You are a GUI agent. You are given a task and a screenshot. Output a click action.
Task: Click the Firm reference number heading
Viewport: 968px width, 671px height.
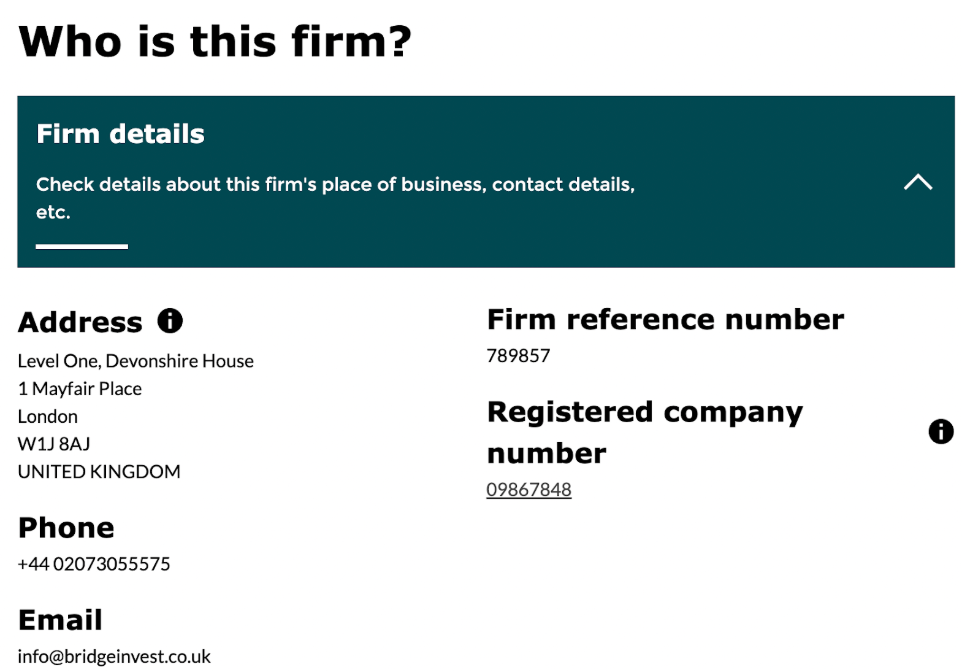(665, 320)
